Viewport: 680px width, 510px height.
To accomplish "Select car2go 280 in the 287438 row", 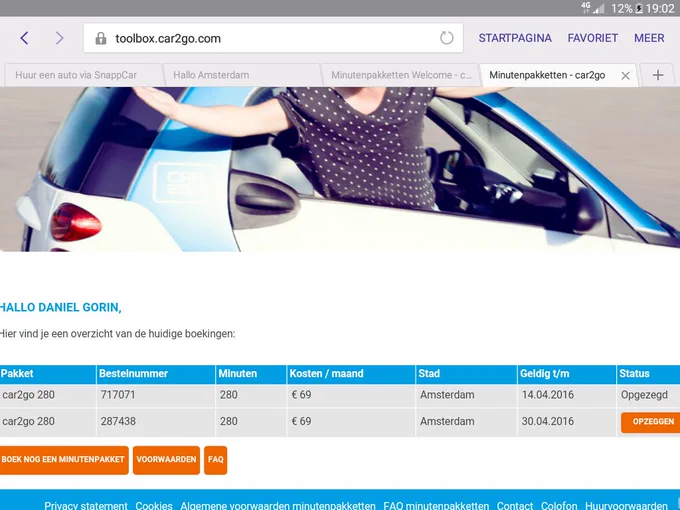I will (48, 422).
